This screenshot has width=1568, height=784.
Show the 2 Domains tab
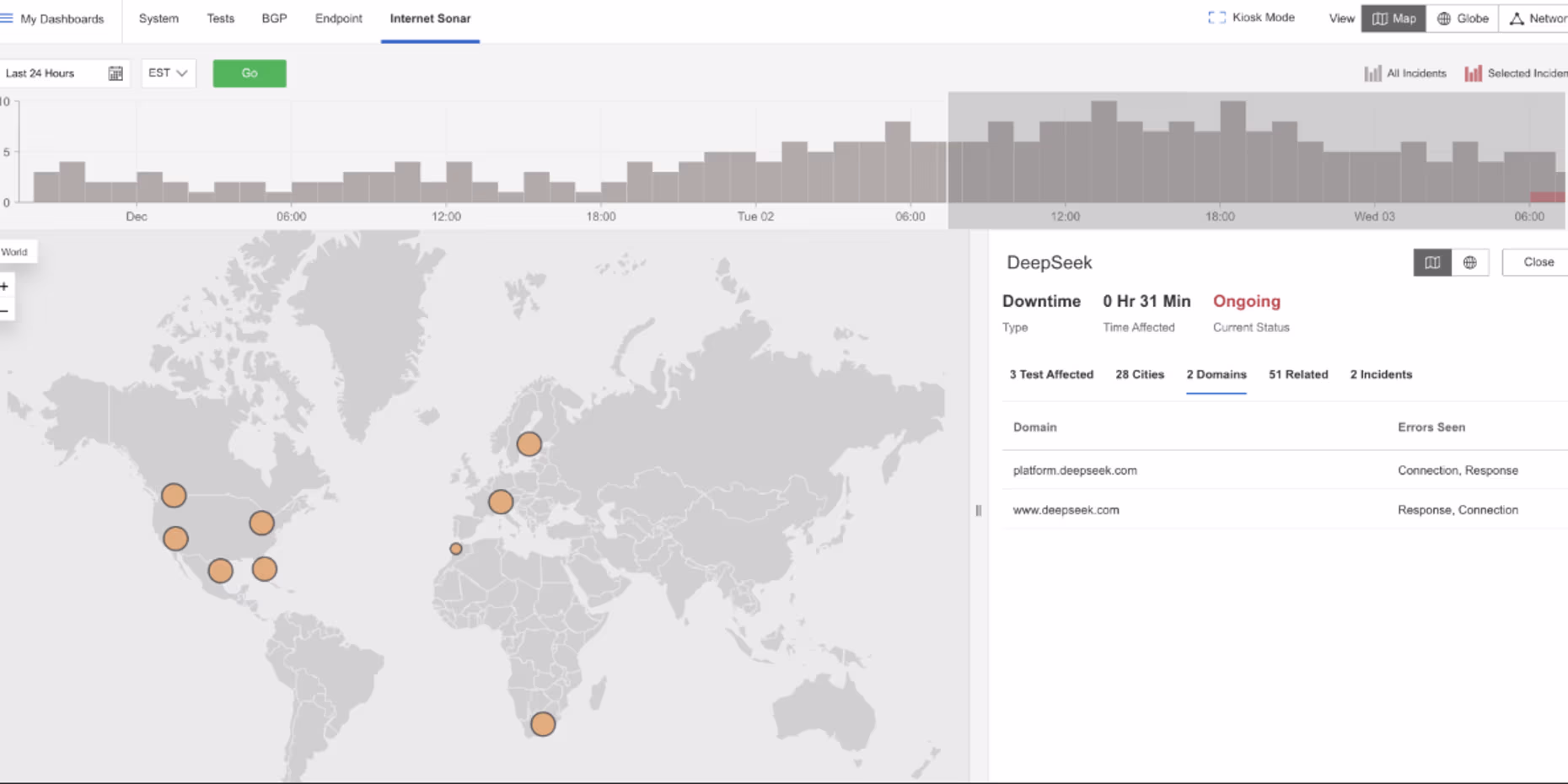[x=1216, y=374]
